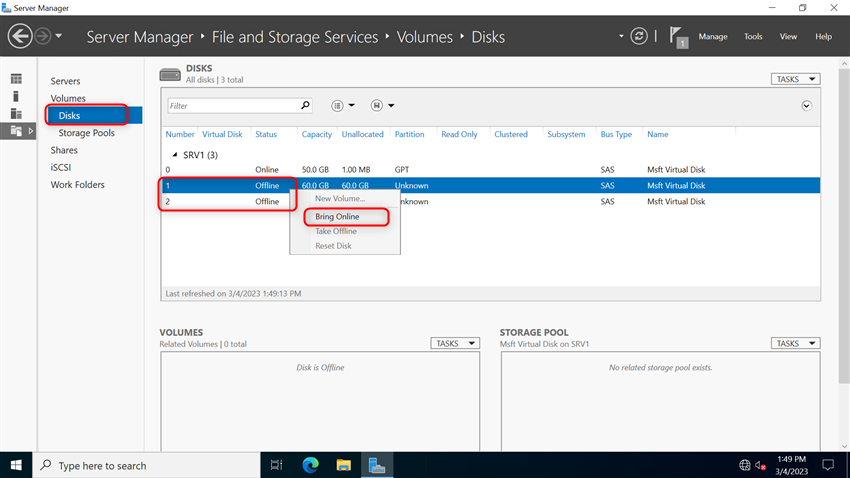Select Disks in navigation pane

coord(93,115)
